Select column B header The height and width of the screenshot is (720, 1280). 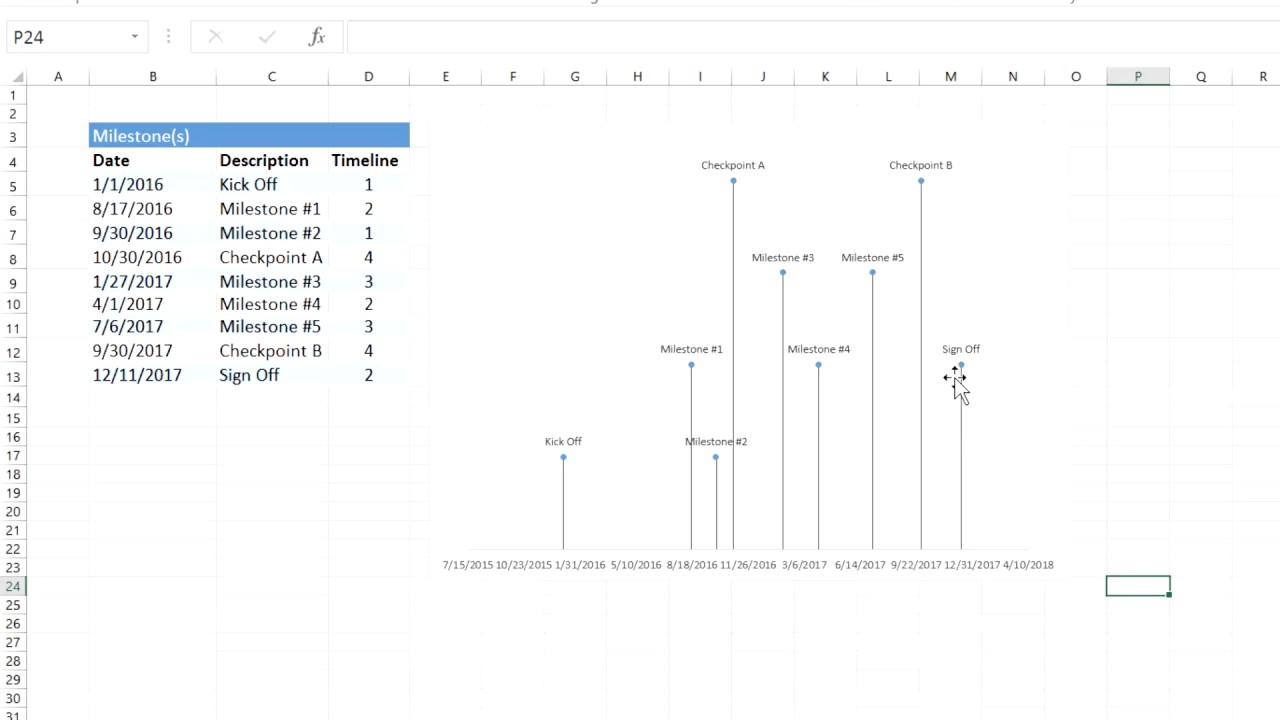click(x=153, y=76)
